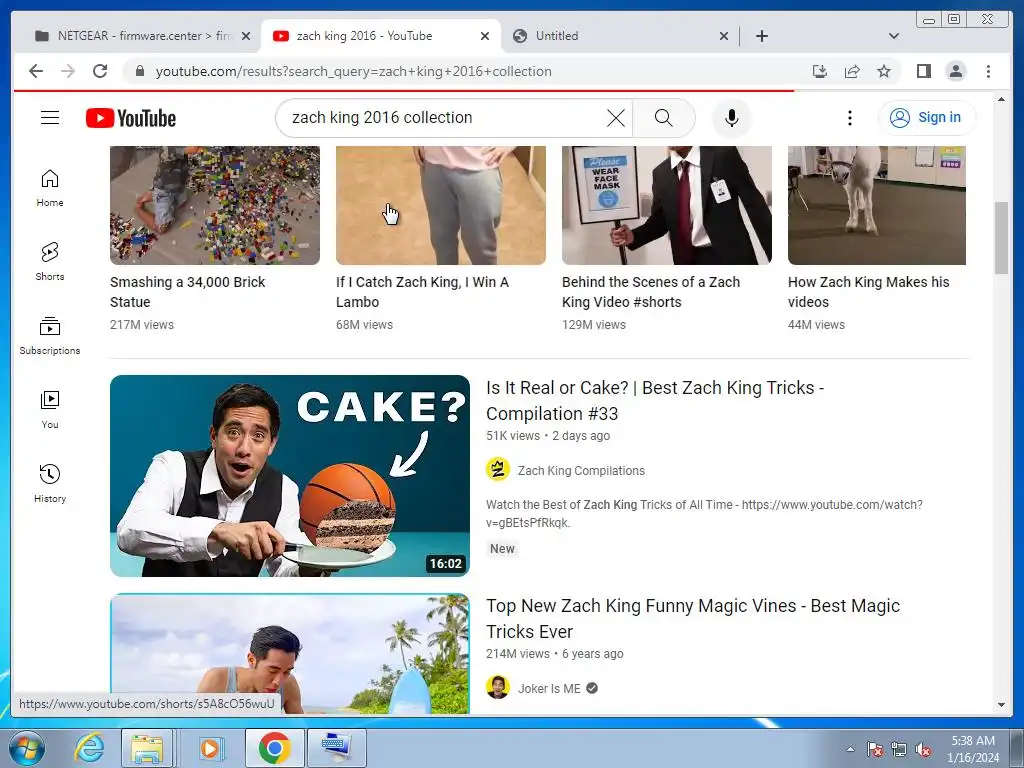Open the network tray icon
This screenshot has width=1024, height=768.
899,749
